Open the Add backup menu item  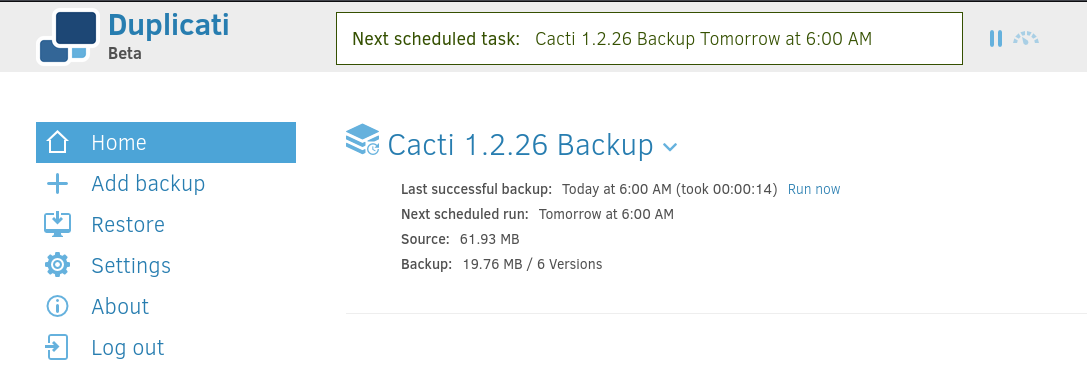click(x=148, y=184)
